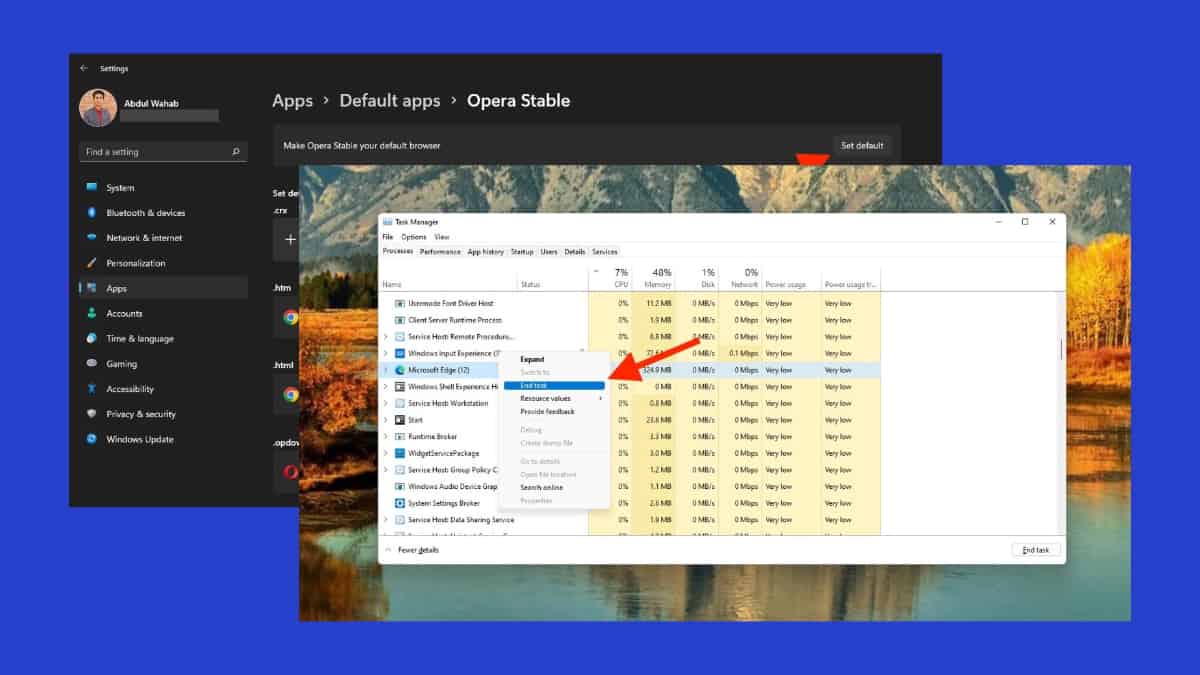Switch to the Details tab
Image resolution: width=1200 pixels, height=675 pixels.
coord(575,252)
